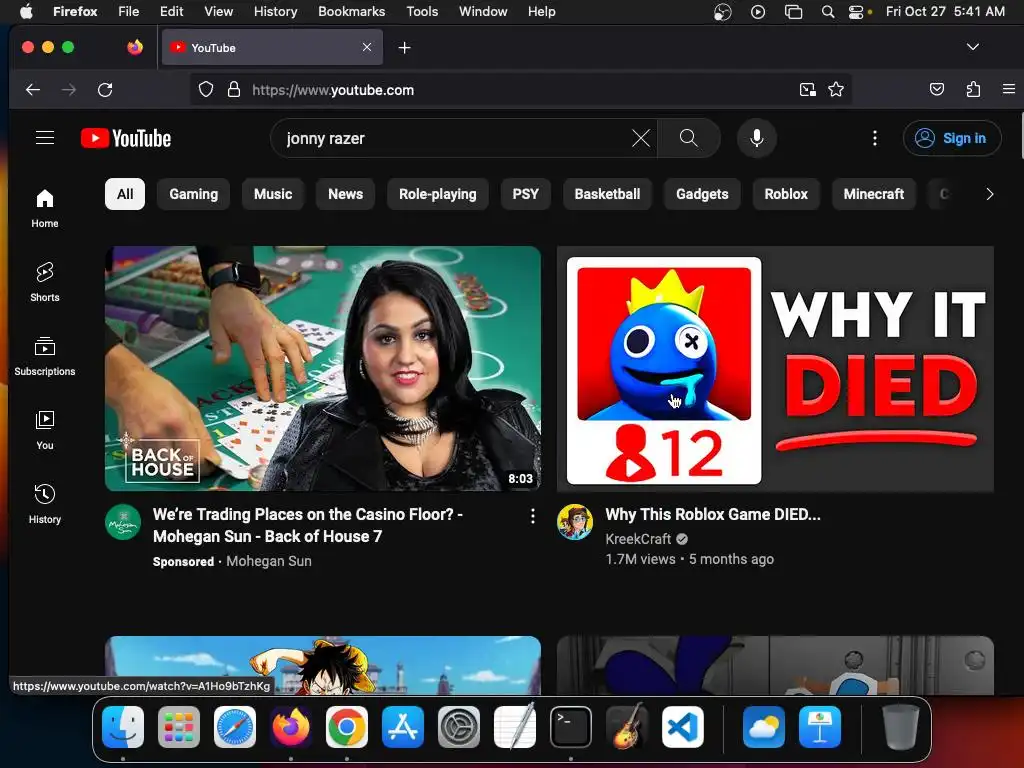Click Why This Roblox Game DIED title
Image resolution: width=1024 pixels, height=768 pixels.
coord(712,514)
